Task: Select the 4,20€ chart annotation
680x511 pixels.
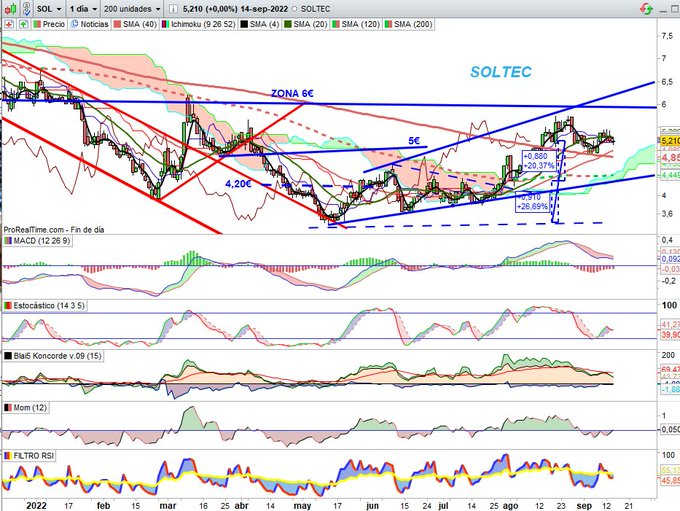Action: pos(238,184)
